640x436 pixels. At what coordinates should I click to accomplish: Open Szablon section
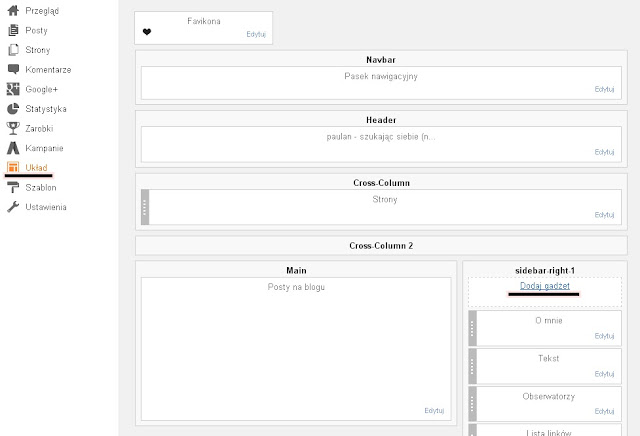pos(41,187)
